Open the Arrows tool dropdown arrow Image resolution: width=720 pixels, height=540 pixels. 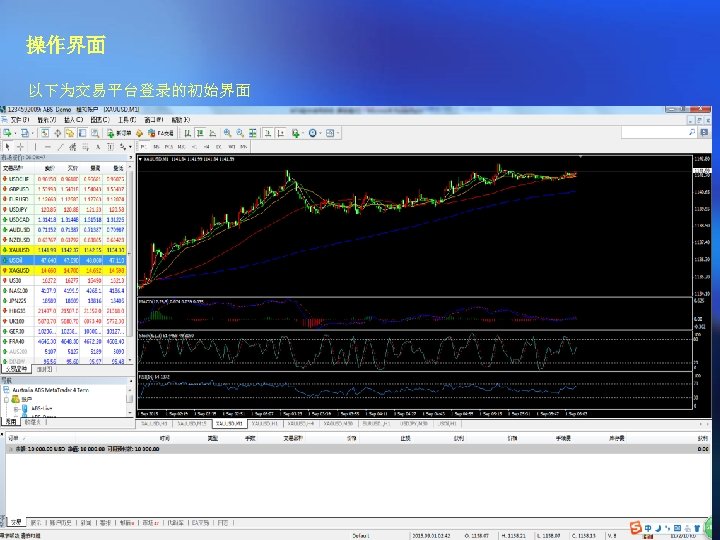click(130, 147)
